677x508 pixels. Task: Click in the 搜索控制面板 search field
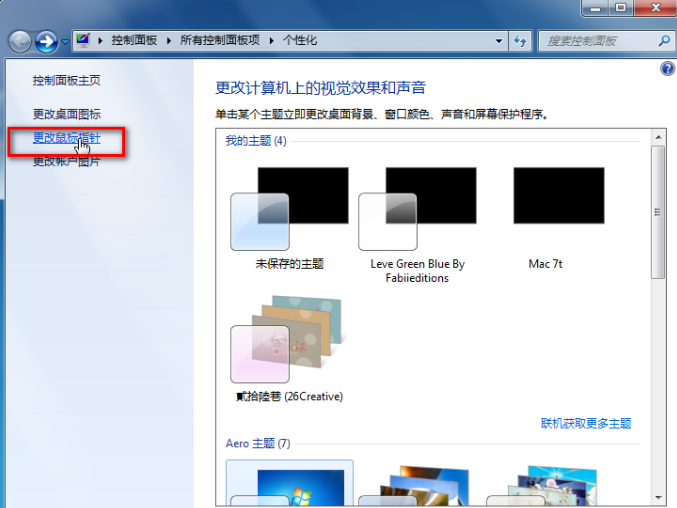pyautogui.click(x=596, y=41)
